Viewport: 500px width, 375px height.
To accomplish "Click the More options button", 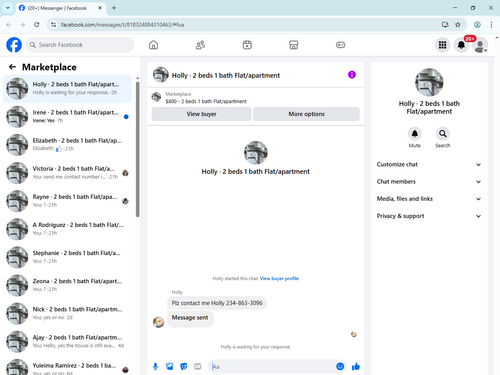I will 306,114.
